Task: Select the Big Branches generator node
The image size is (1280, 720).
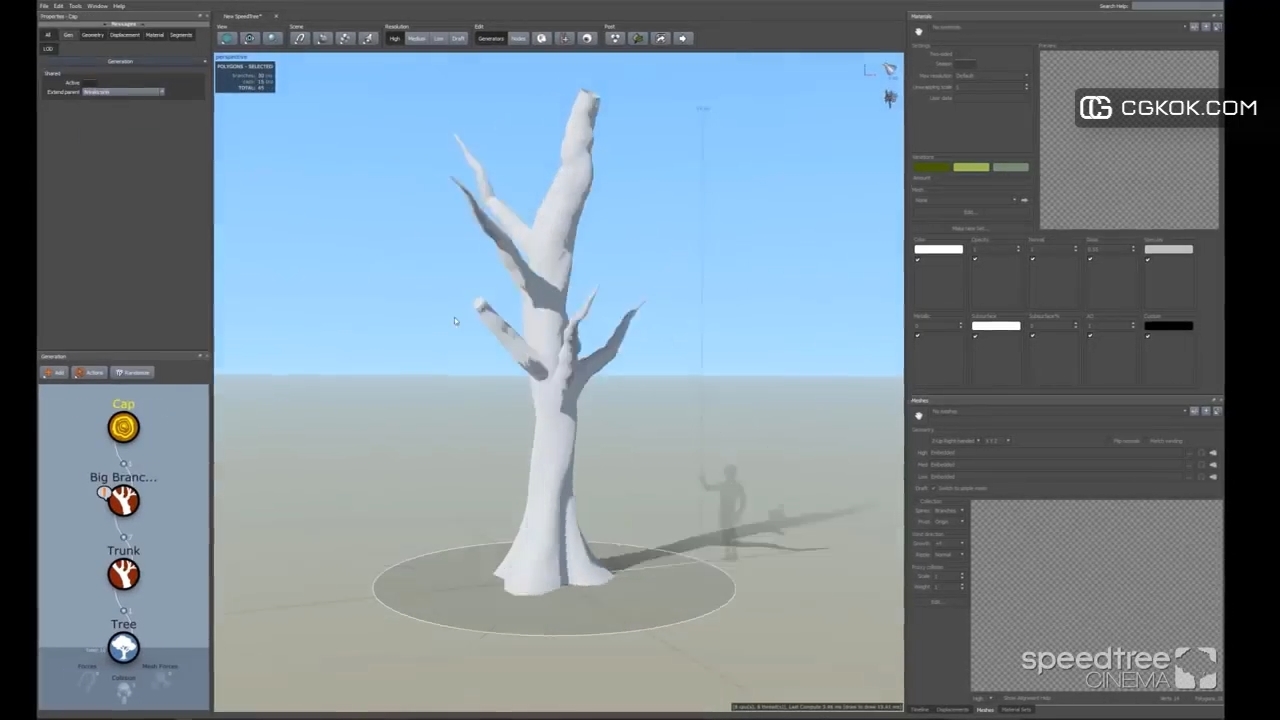Action: [x=123, y=501]
